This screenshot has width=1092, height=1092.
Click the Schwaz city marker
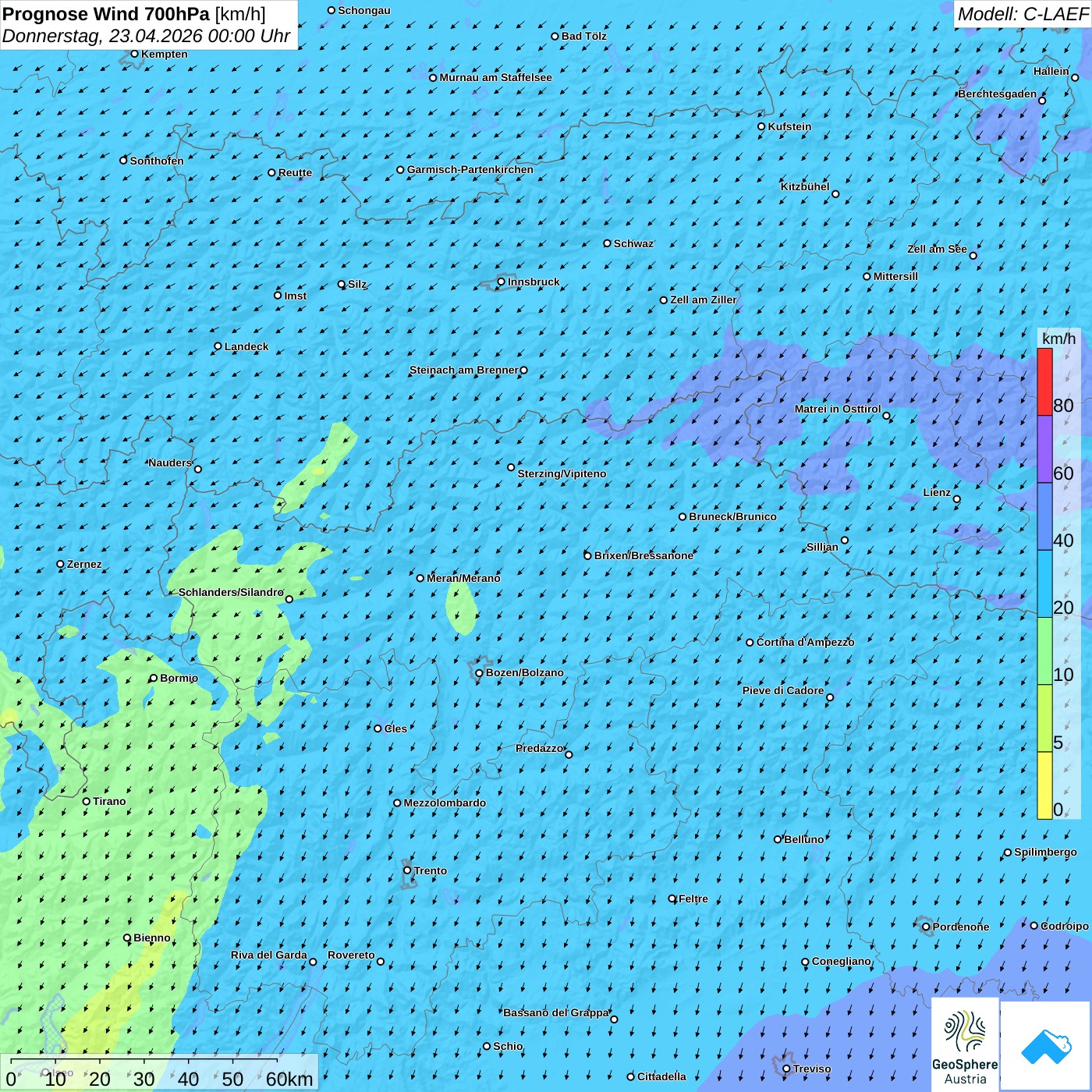608,243
